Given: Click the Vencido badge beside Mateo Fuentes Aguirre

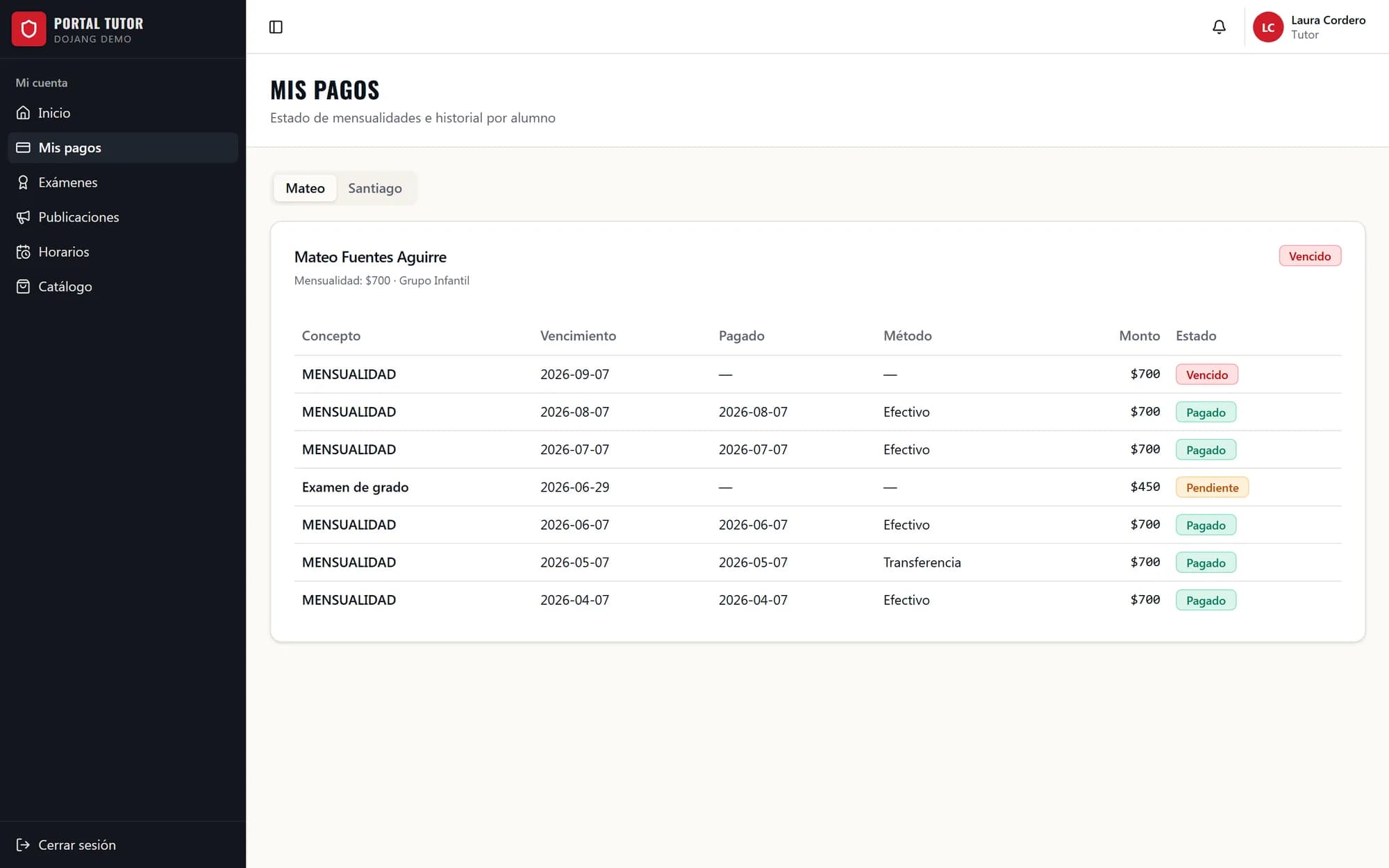Looking at the screenshot, I should pos(1310,256).
